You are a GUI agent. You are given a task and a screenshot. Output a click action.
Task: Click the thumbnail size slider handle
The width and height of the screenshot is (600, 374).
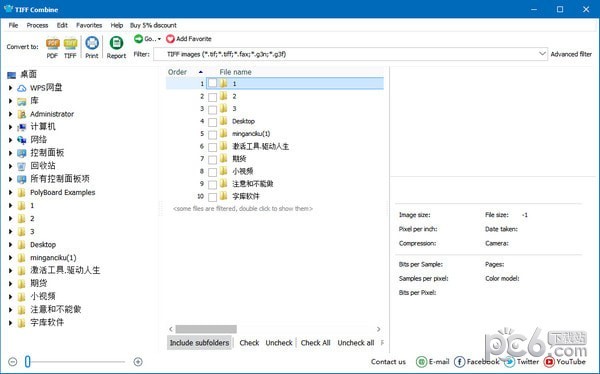pos(28,361)
